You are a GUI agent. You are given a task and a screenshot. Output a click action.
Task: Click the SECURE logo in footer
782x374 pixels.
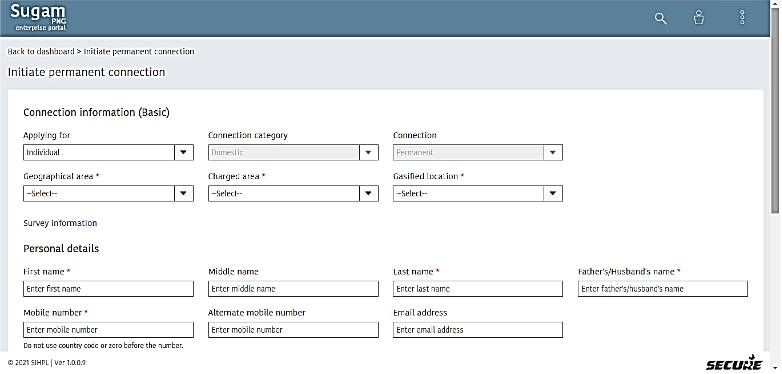734,364
